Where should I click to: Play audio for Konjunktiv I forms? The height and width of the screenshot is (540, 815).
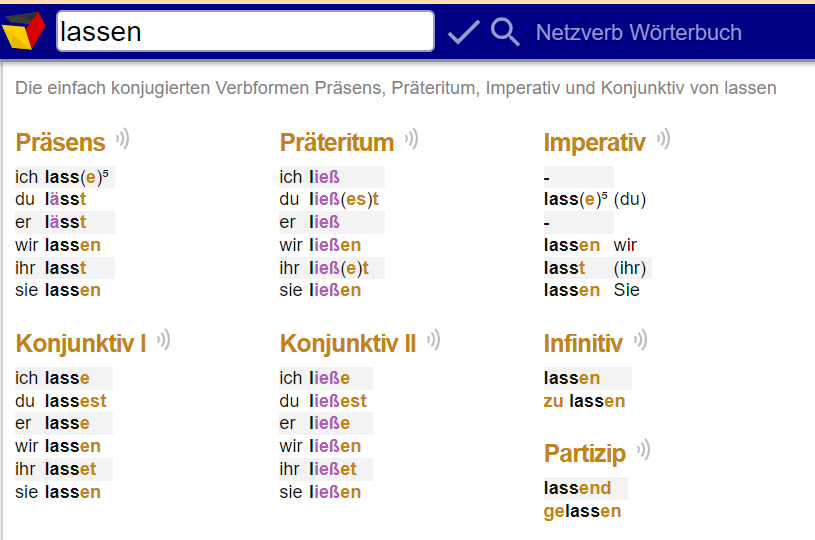tap(164, 340)
